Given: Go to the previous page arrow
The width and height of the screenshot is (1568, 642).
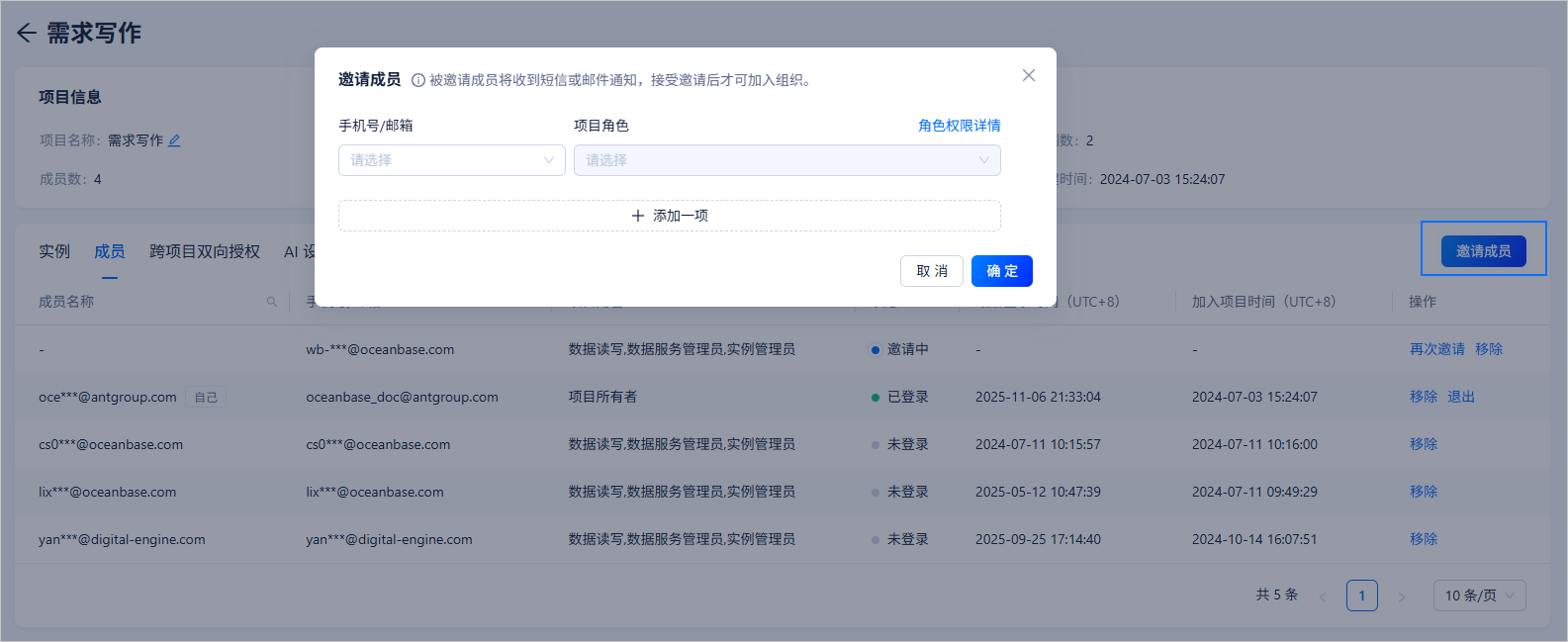Looking at the screenshot, I should pyautogui.click(x=1323, y=596).
